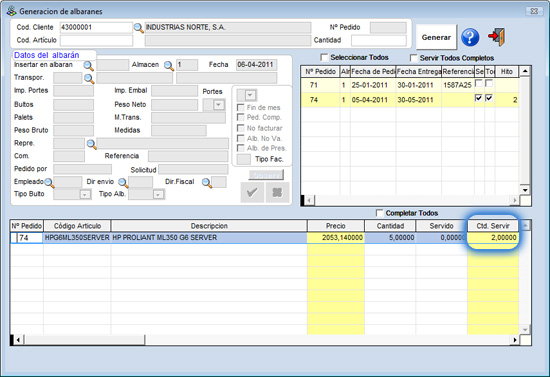
Task: Click the Almacen search magnifier icon
Action: (169, 65)
